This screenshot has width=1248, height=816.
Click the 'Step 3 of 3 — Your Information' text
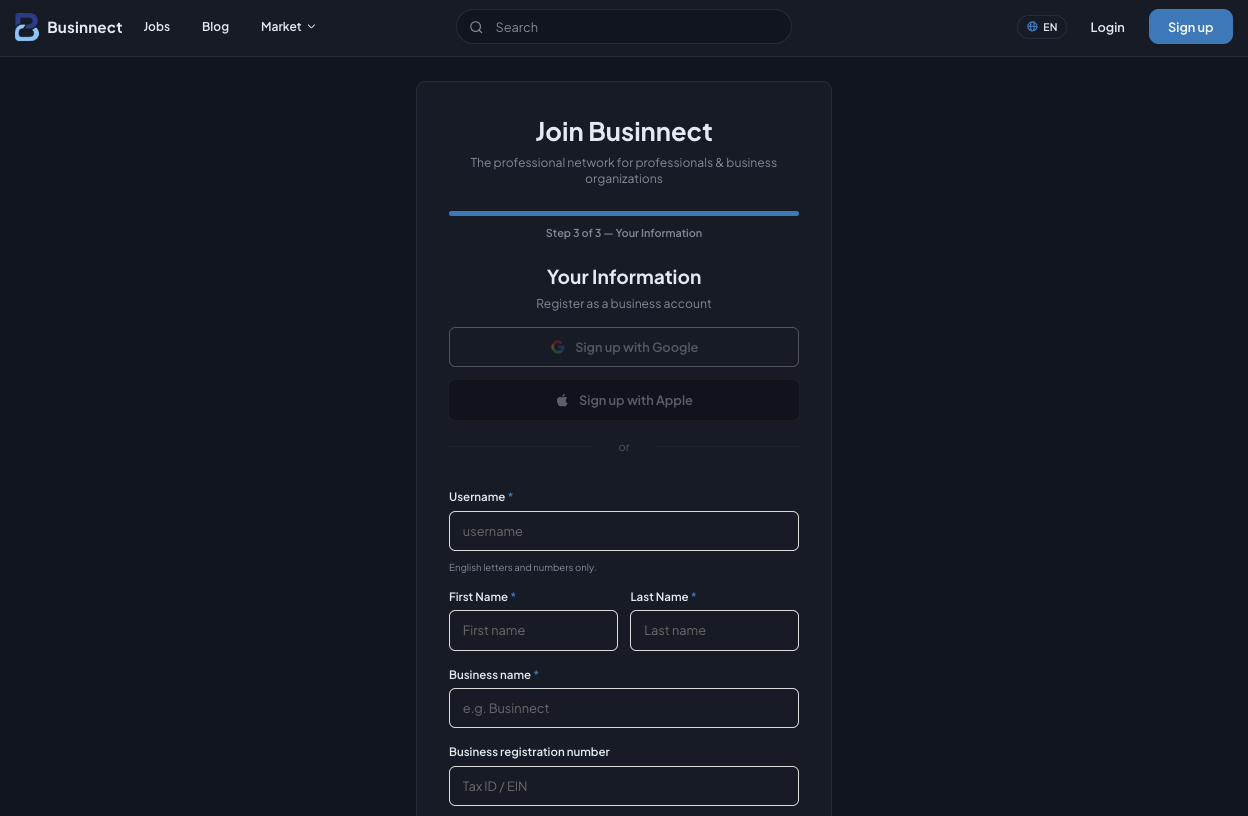coord(623,233)
